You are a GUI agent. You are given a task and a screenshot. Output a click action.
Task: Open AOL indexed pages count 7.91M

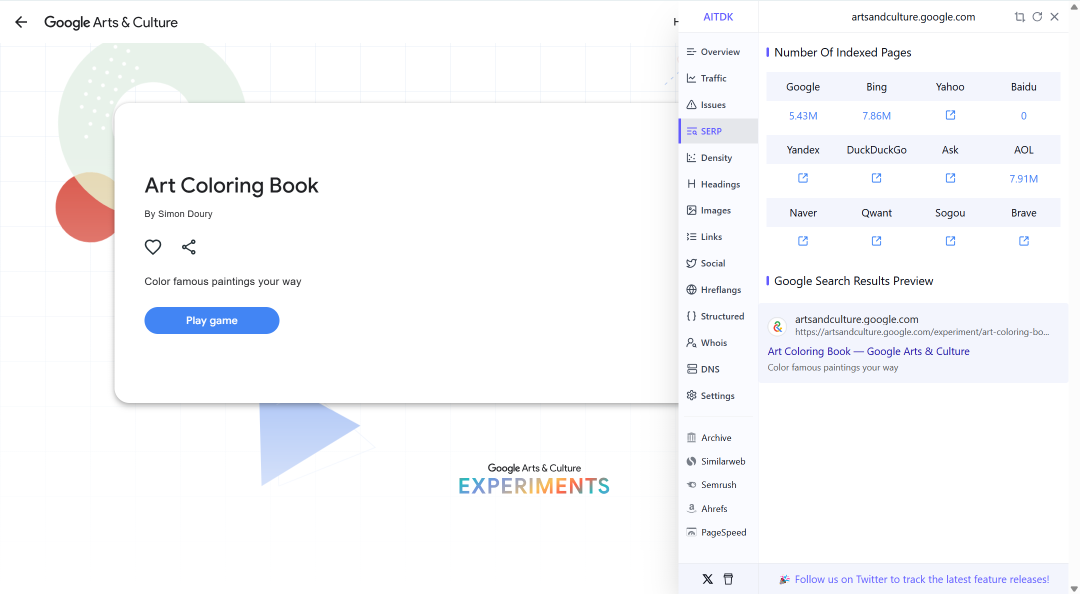point(1024,178)
